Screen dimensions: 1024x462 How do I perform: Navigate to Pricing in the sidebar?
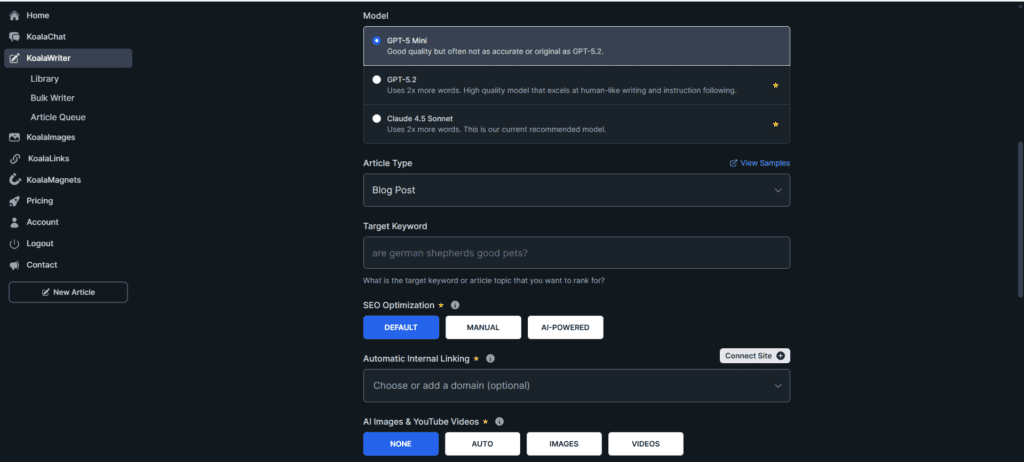[x=40, y=201]
